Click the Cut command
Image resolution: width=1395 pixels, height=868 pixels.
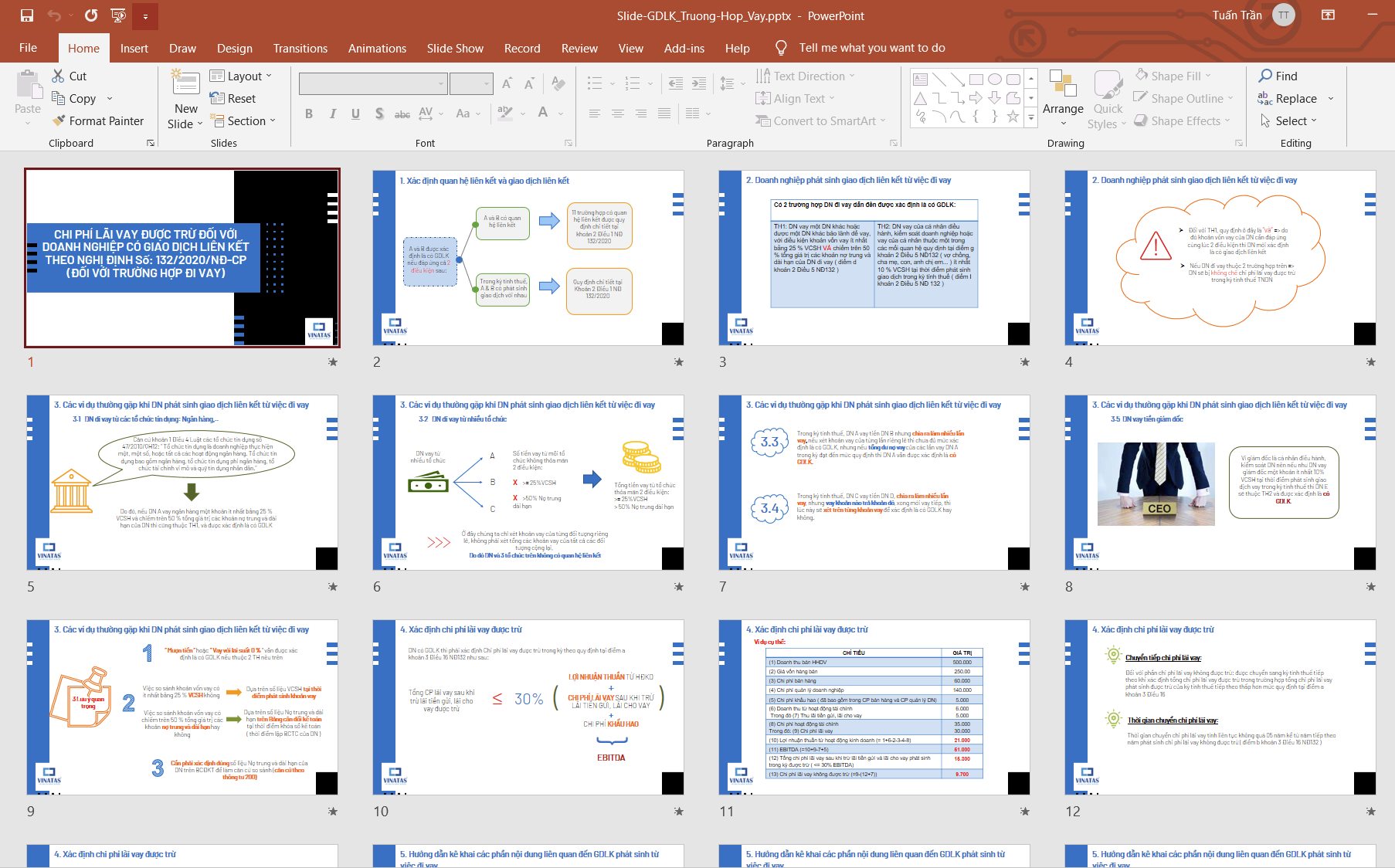click(x=69, y=76)
